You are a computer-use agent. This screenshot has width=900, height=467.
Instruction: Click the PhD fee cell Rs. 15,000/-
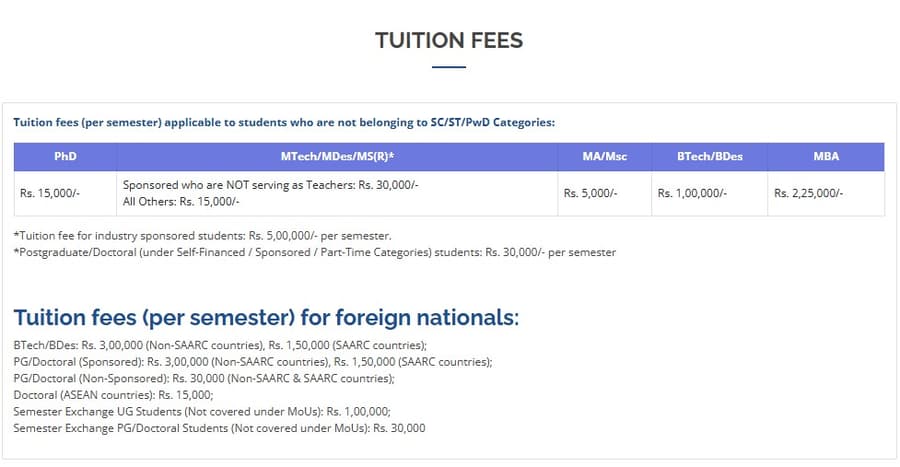[48, 193]
